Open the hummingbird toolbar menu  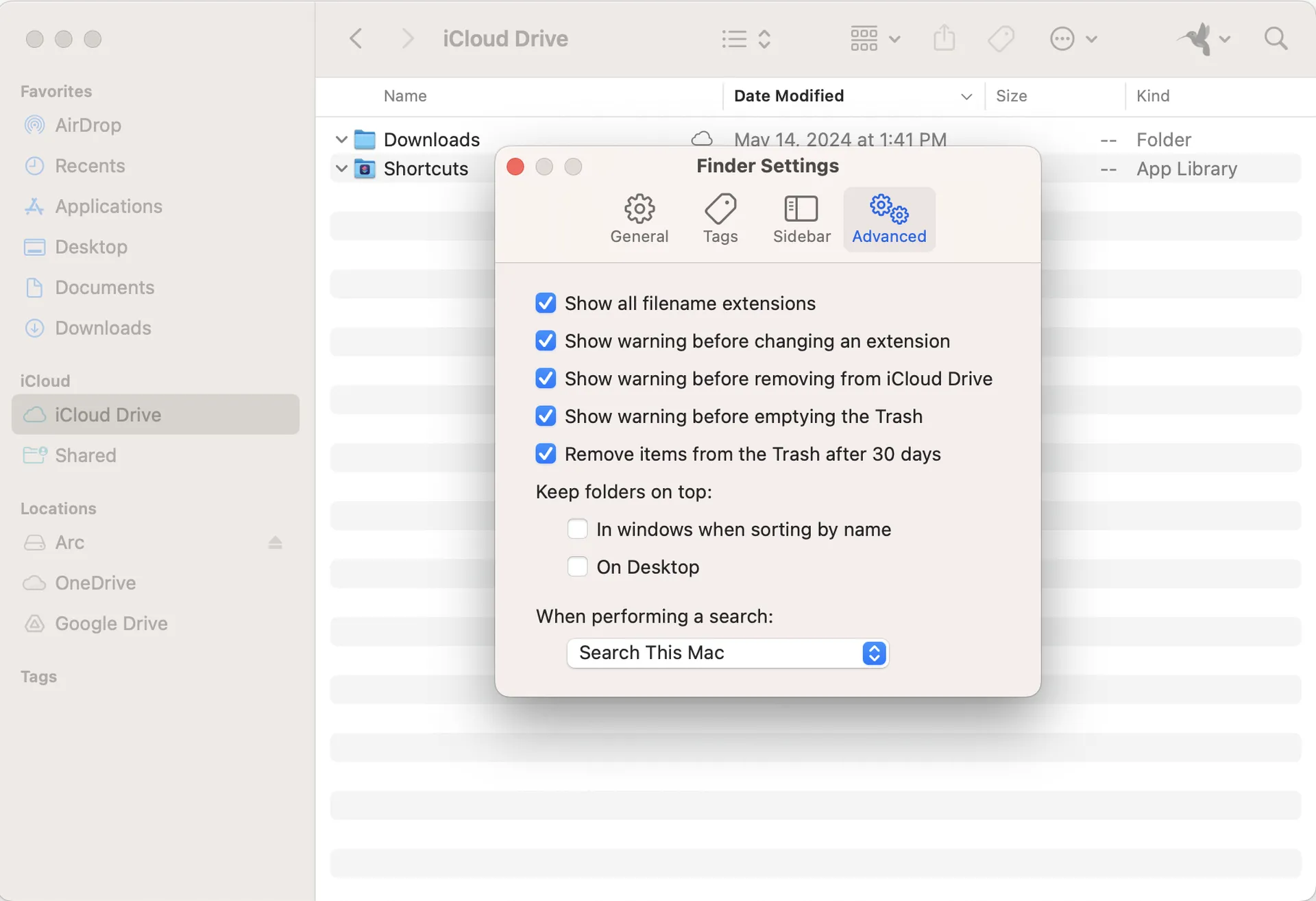(x=1204, y=38)
